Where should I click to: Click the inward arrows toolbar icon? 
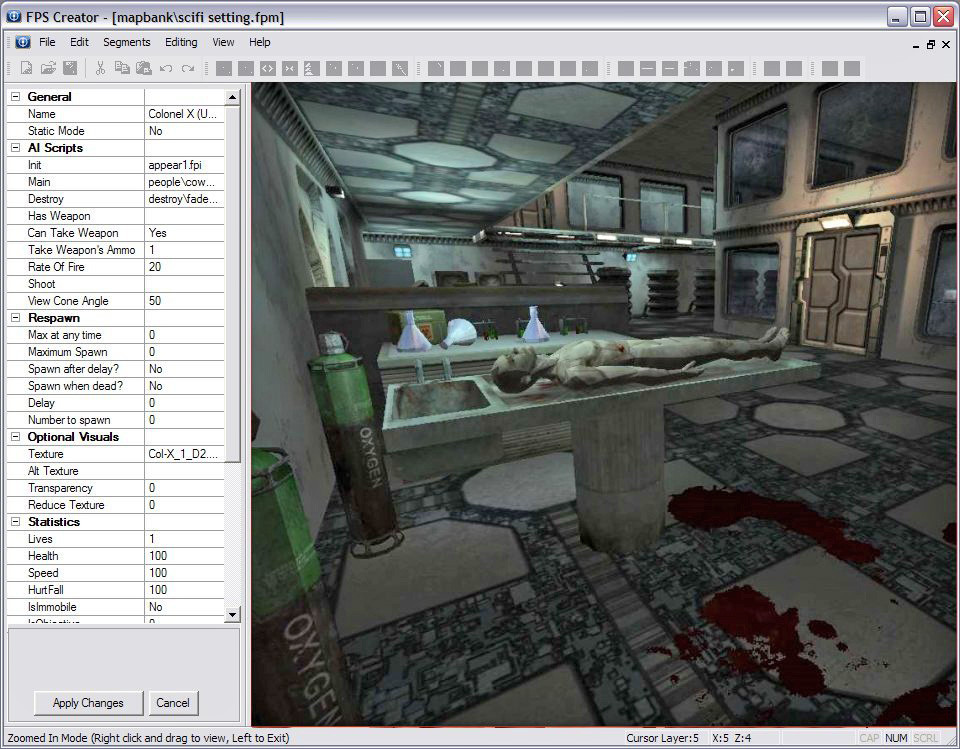point(290,68)
